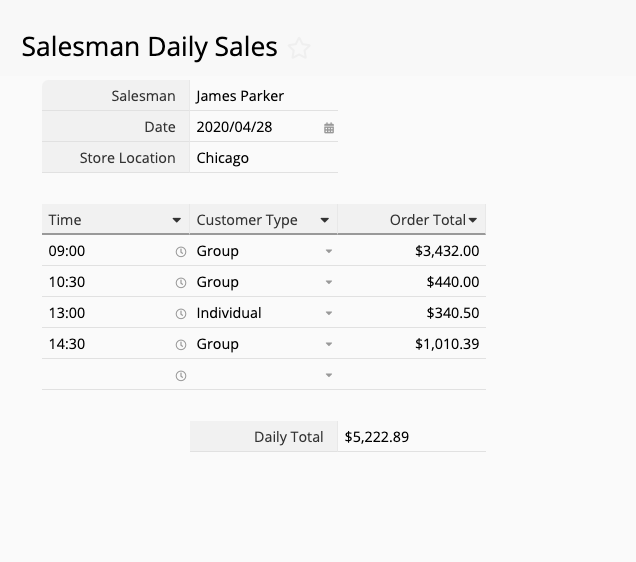Open the clock picker for 14:30 row
636x562 pixels.
181,345
